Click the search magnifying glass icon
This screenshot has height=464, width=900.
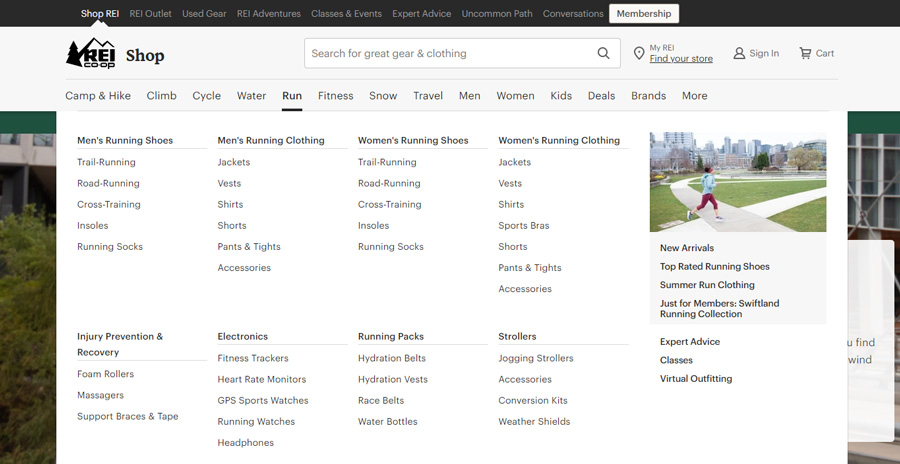[x=603, y=53]
